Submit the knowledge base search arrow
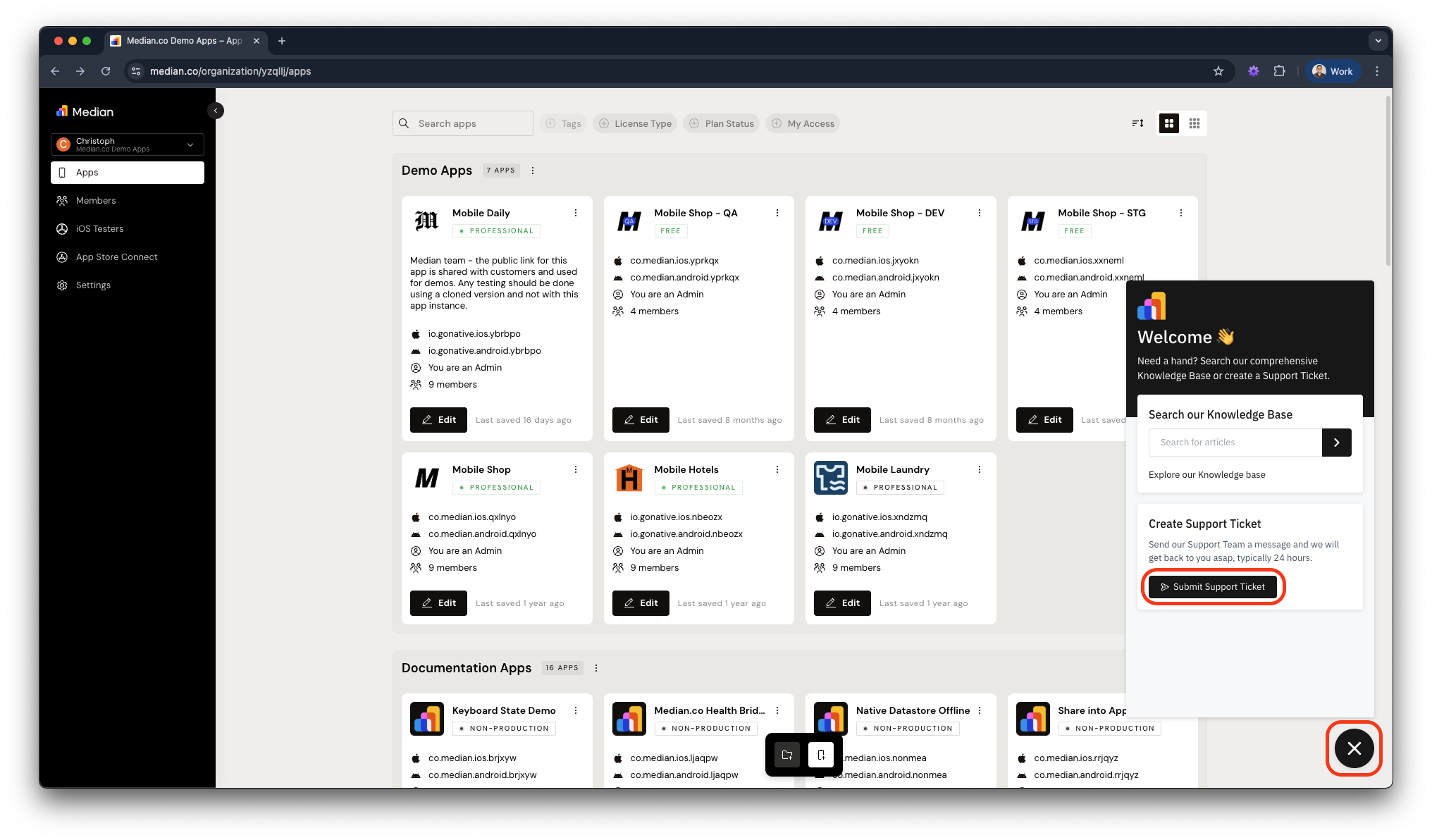This screenshot has height=840, width=1432. pyautogui.click(x=1336, y=443)
